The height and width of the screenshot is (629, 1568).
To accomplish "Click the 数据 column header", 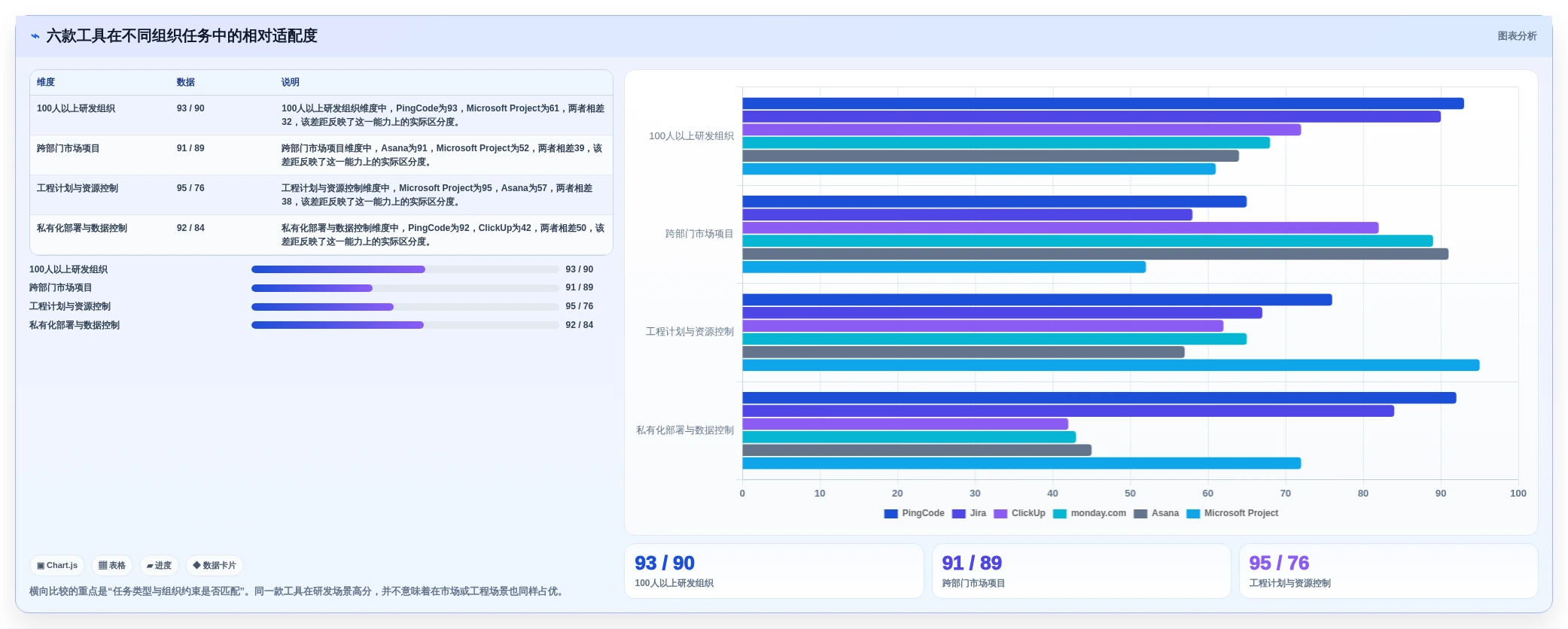I will 186,82.
